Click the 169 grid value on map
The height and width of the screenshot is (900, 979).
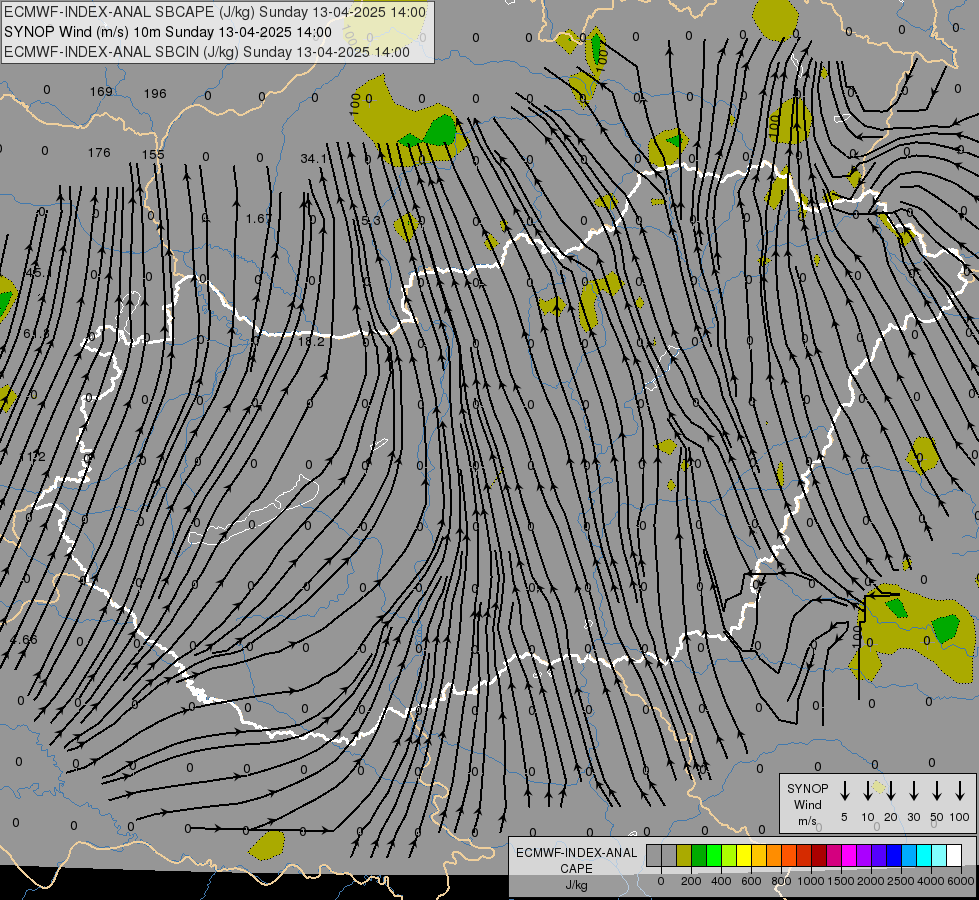pyautogui.click(x=101, y=92)
